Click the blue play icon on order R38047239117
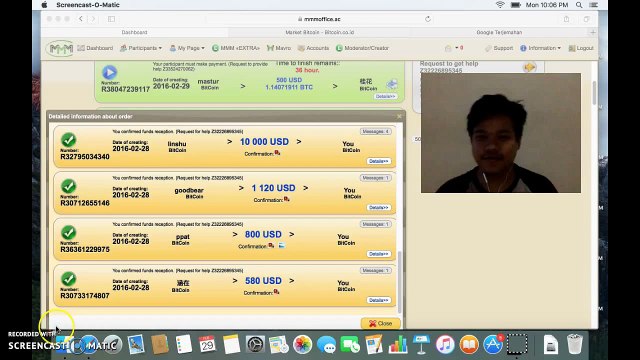The height and width of the screenshot is (360, 640). [109, 72]
